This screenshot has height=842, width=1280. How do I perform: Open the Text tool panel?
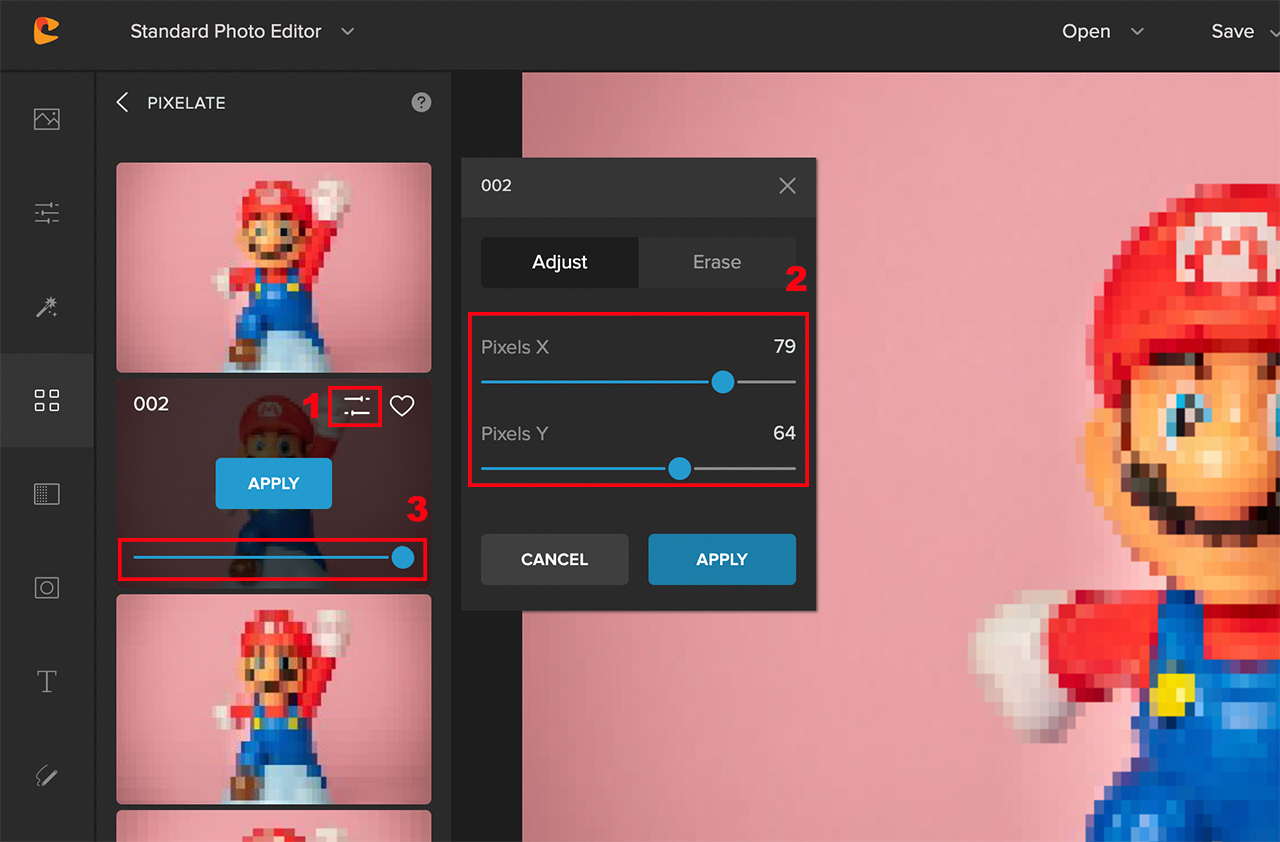tap(46, 681)
